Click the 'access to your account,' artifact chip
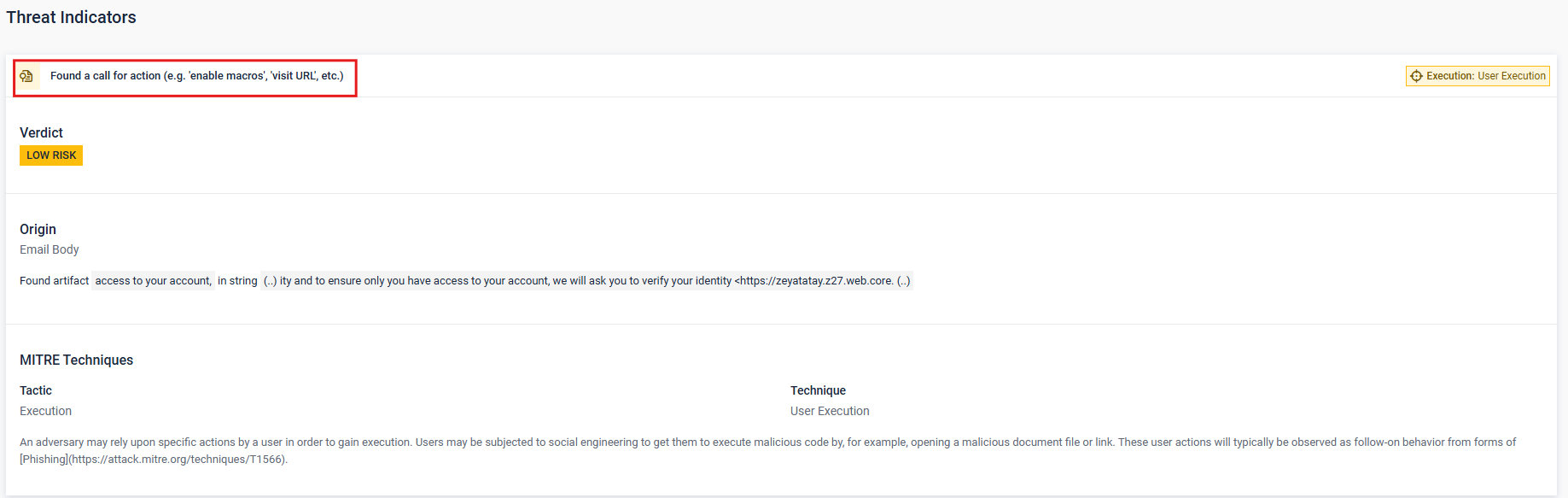 point(153,281)
